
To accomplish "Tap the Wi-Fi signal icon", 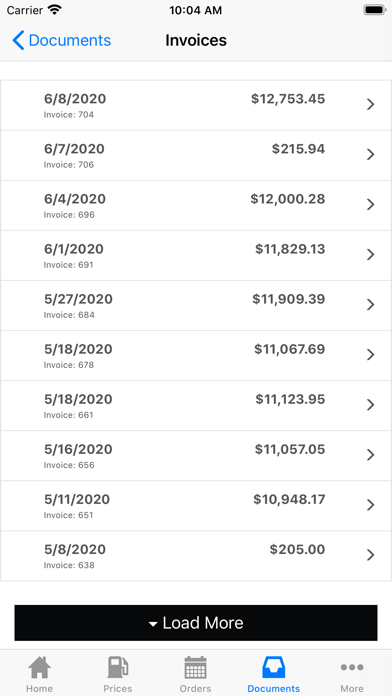I will (55, 10).
